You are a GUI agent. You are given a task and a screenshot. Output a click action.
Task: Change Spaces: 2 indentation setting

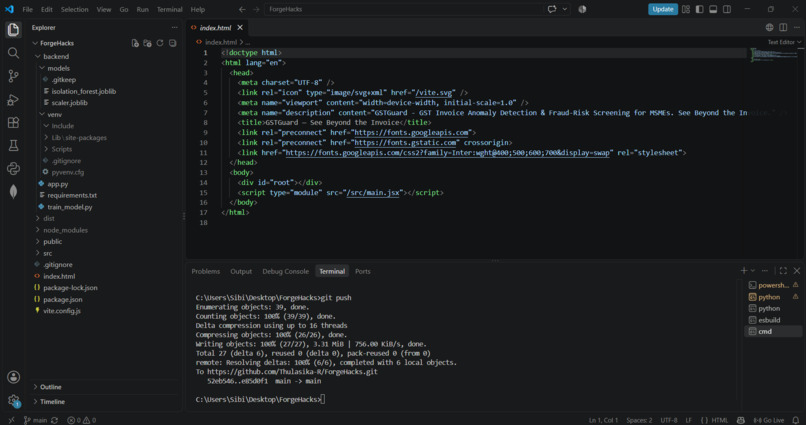point(639,420)
